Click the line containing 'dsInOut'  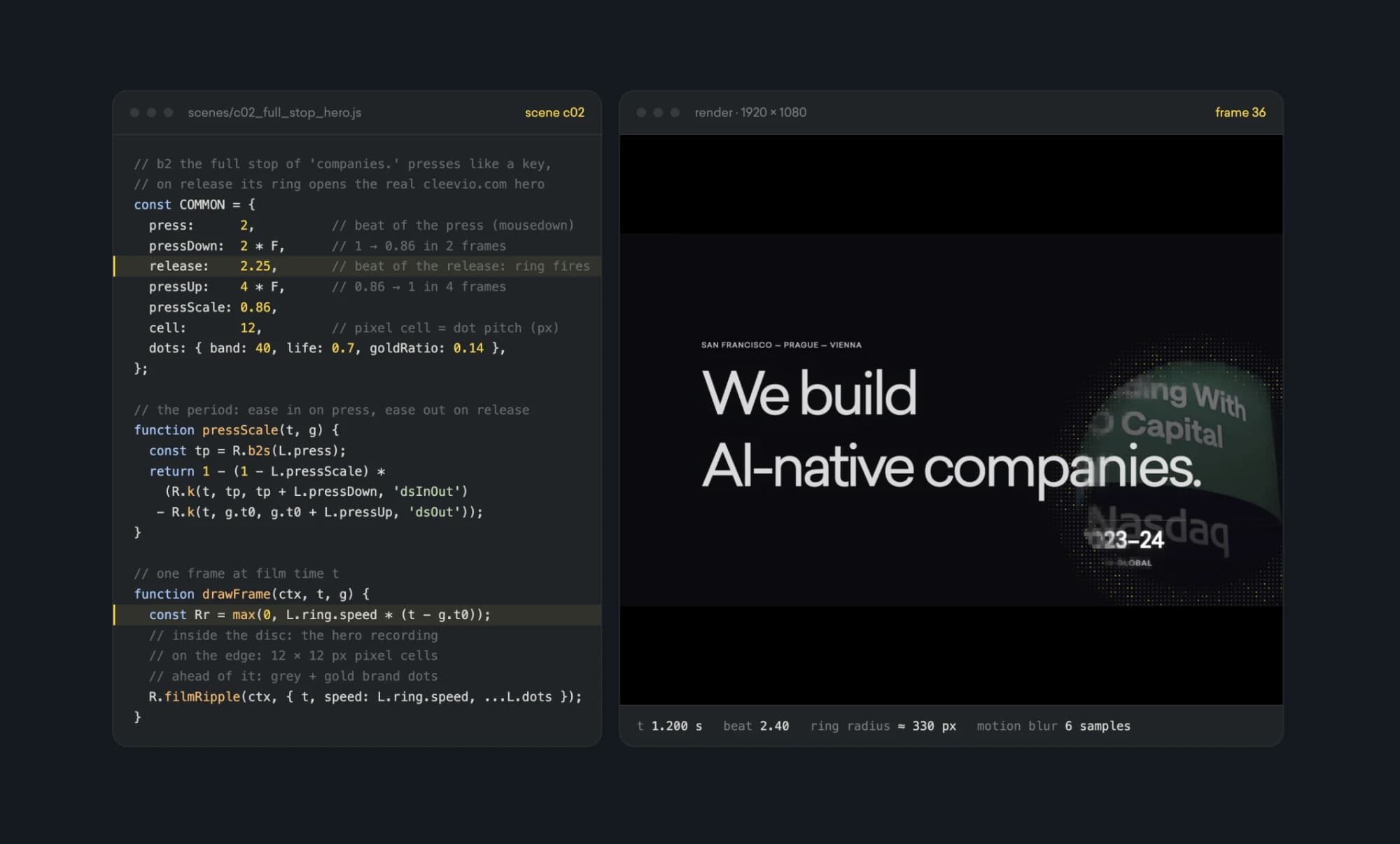(316, 492)
